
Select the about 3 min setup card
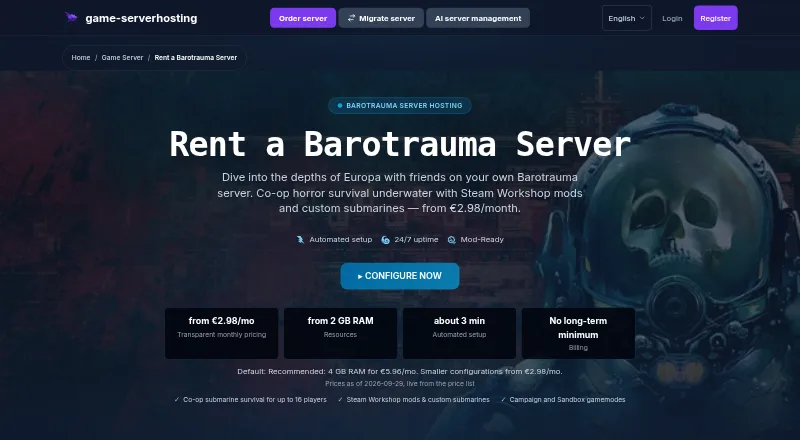pyautogui.click(x=459, y=333)
